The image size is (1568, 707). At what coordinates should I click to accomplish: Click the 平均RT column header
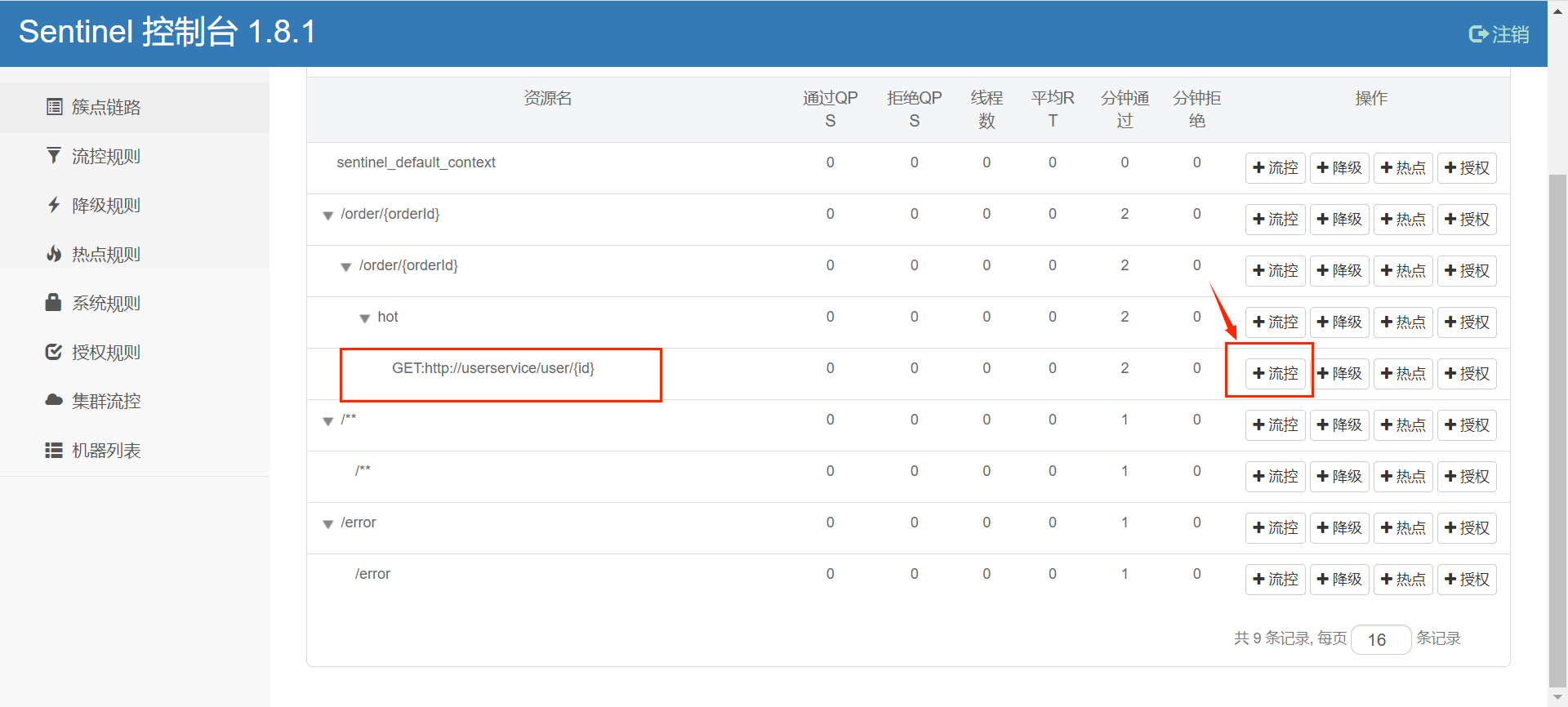pos(1053,109)
